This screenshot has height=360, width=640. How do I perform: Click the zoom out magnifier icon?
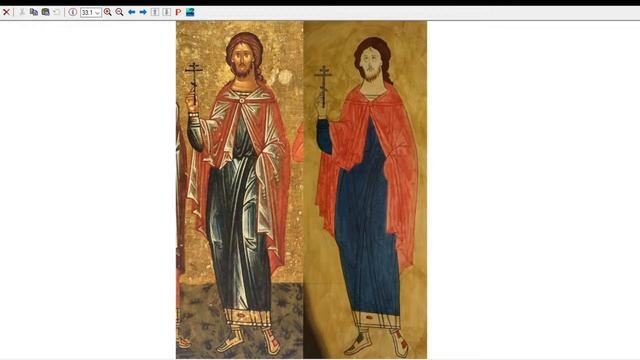pos(119,12)
